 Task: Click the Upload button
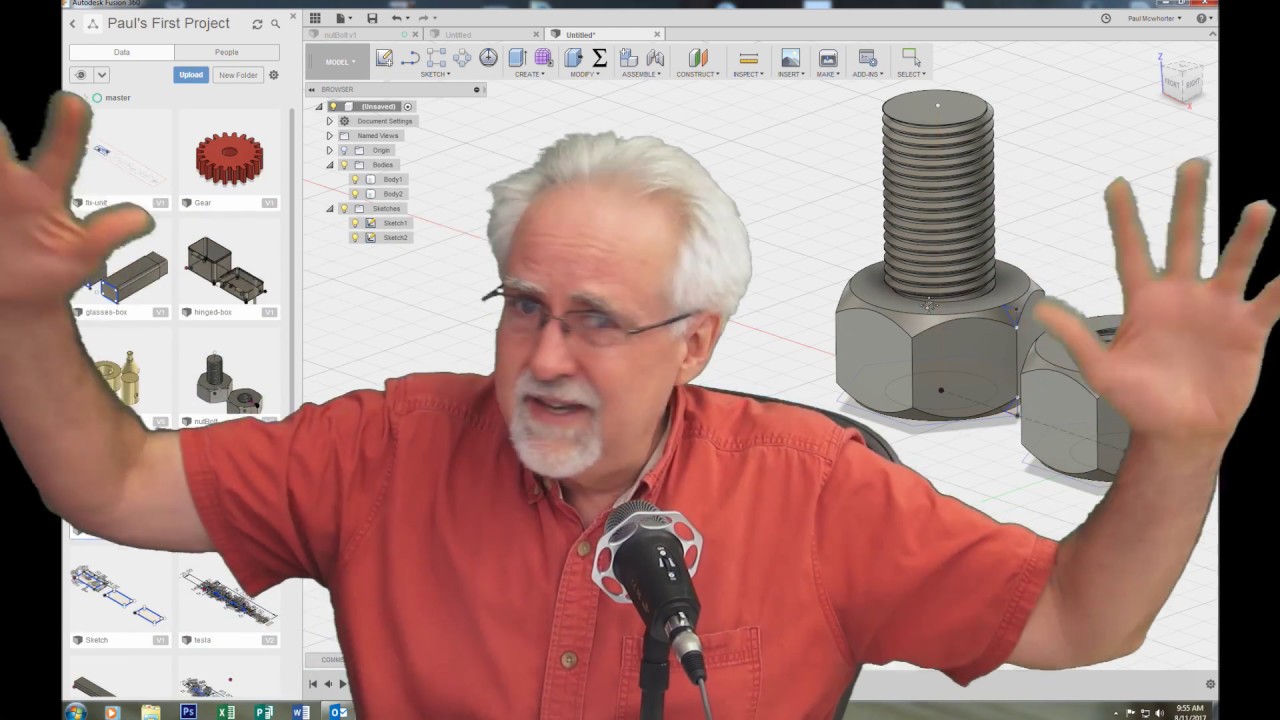coord(191,75)
